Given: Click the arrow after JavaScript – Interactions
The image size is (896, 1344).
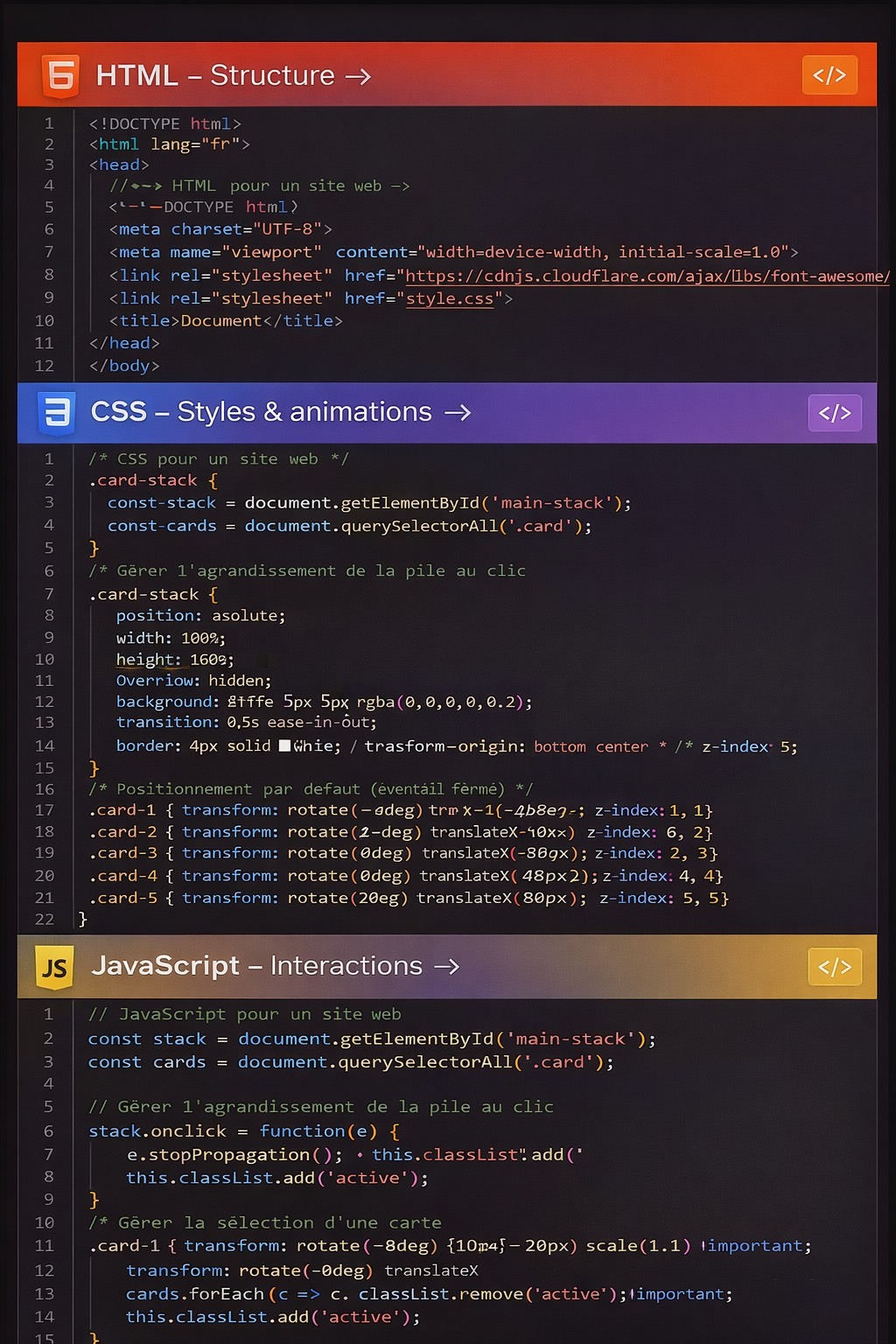Looking at the screenshot, I should (x=446, y=967).
